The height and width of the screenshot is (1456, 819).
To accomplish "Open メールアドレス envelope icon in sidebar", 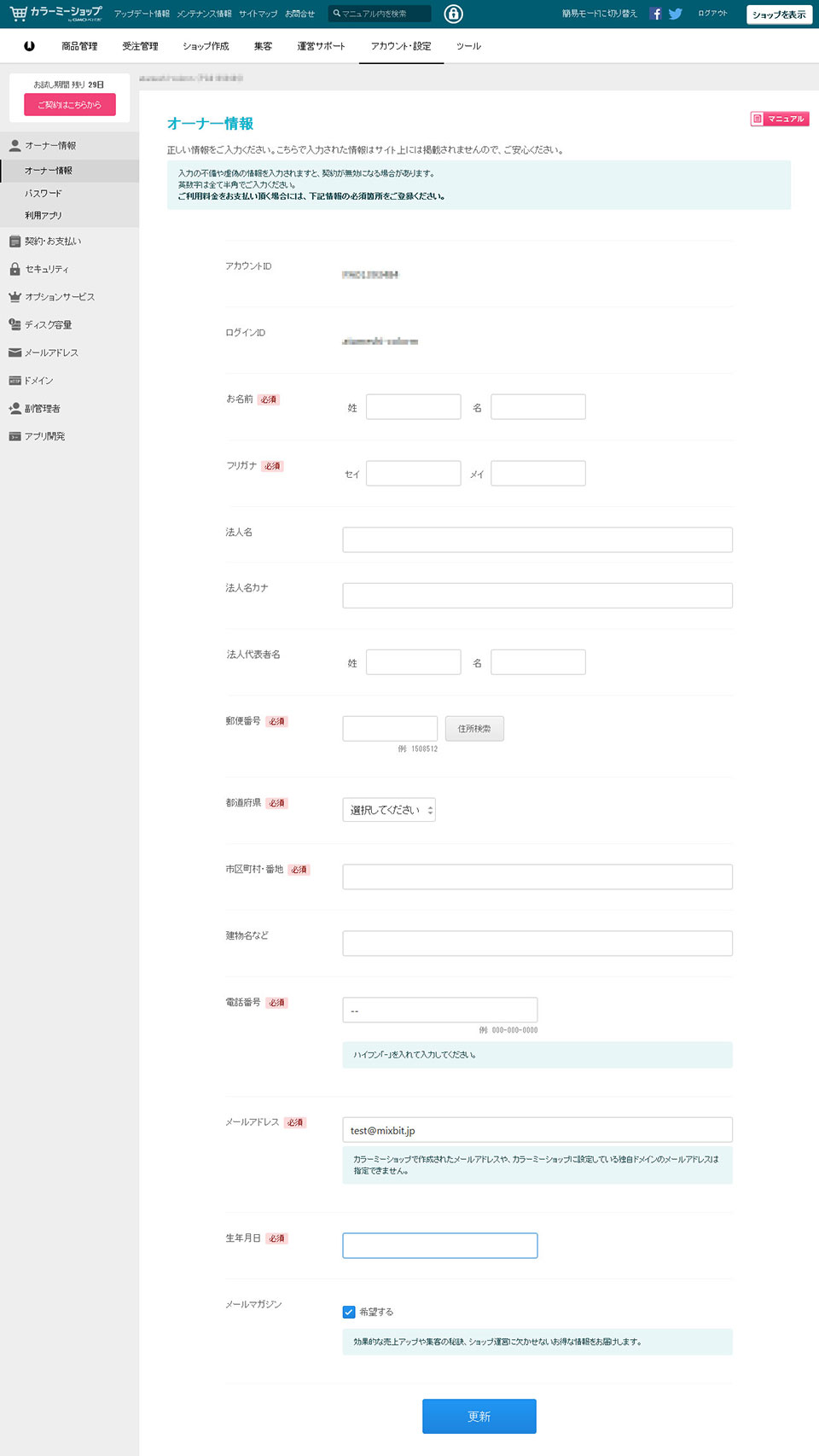I will (15, 352).
